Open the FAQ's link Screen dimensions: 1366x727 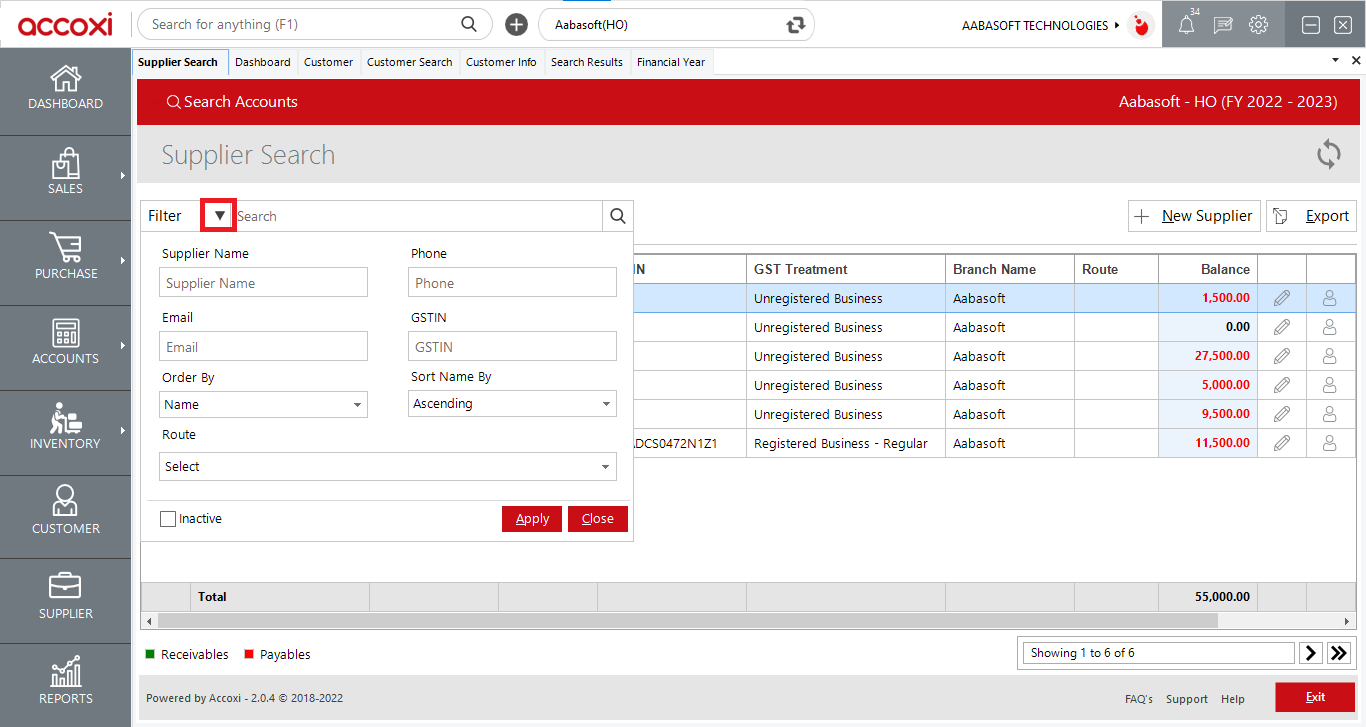point(1139,699)
